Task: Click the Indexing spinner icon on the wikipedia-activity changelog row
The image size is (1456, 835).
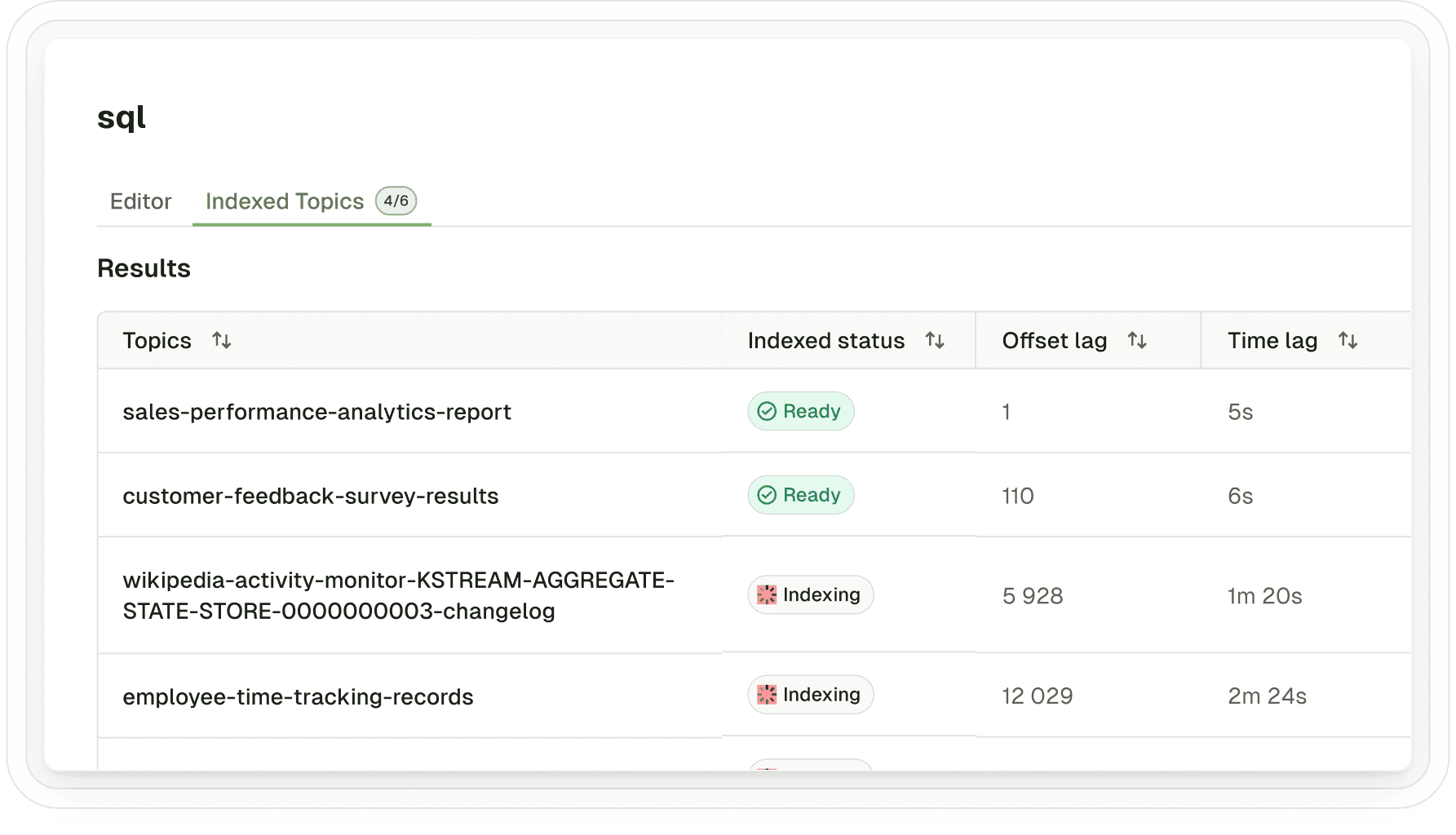Action: 768,594
